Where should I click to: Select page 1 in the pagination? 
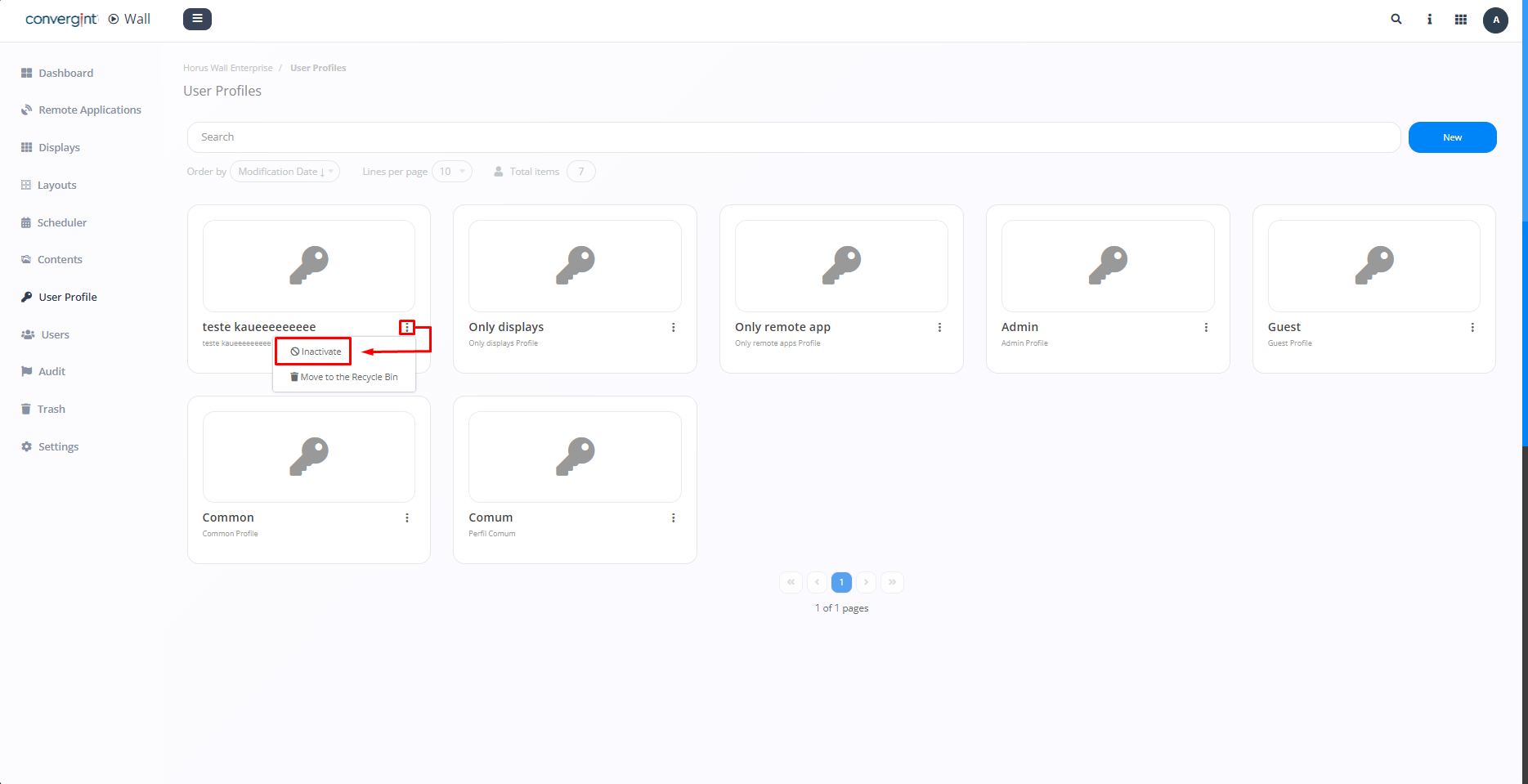coord(841,582)
